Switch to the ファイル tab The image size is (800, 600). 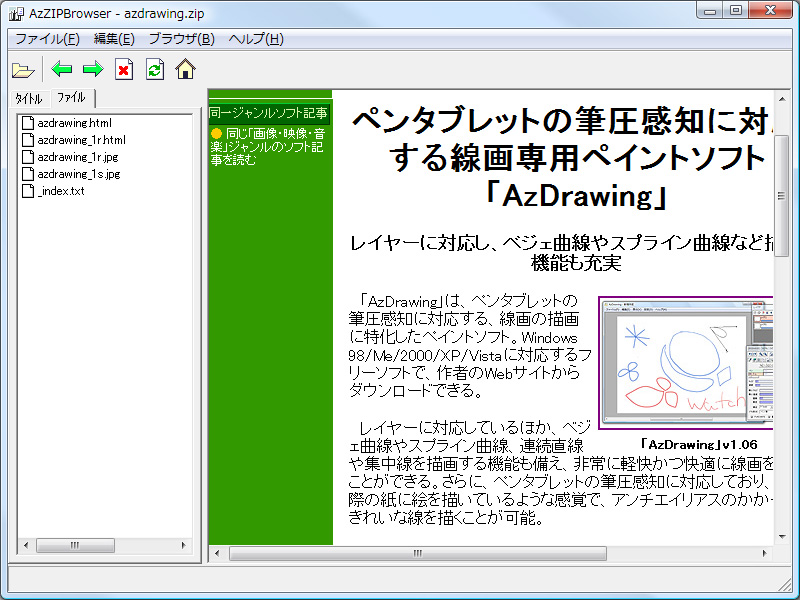coord(69,100)
